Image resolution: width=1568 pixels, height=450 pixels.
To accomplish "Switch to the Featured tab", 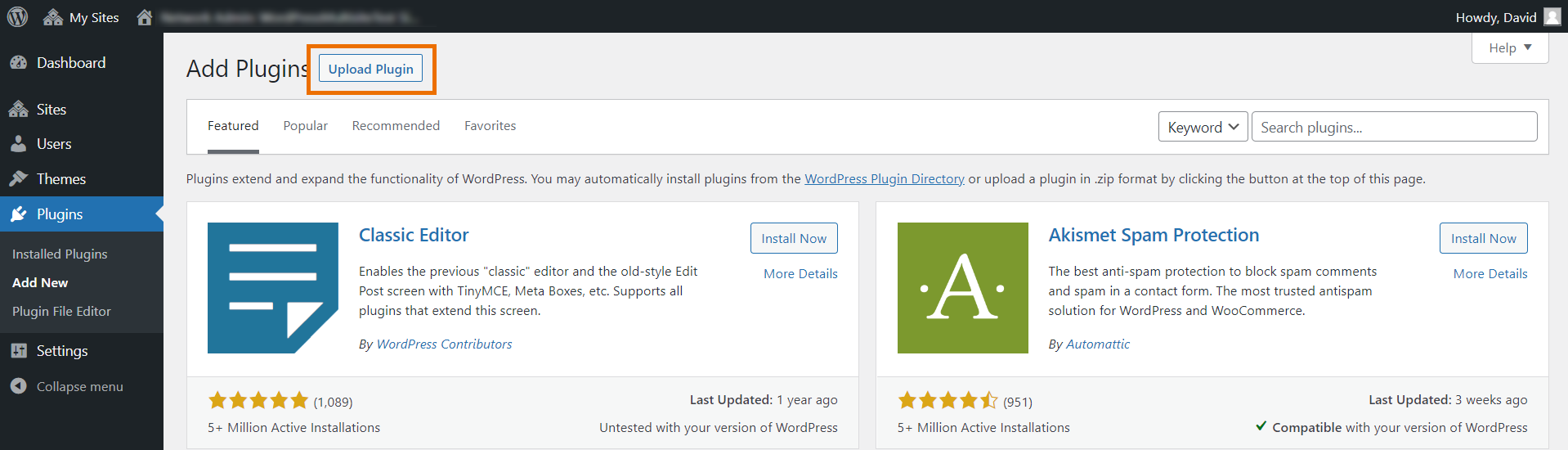I will 233,126.
